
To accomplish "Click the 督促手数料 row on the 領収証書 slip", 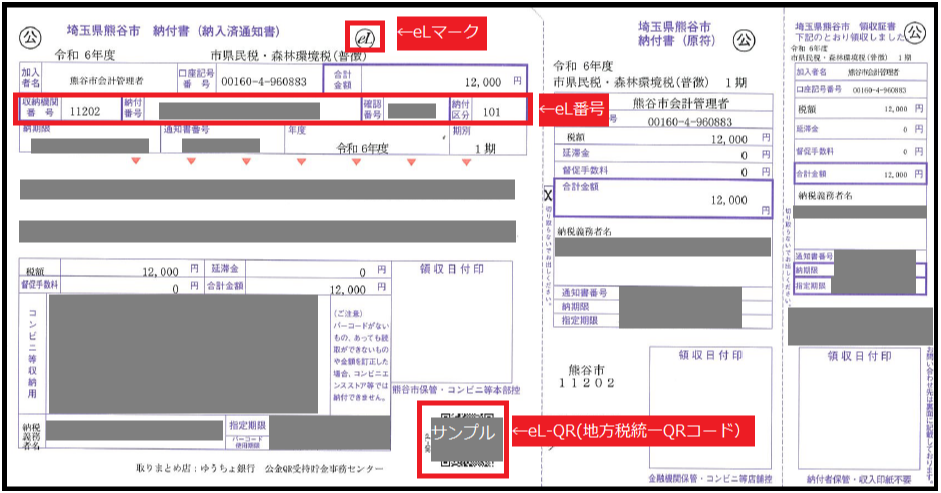I will (860, 151).
